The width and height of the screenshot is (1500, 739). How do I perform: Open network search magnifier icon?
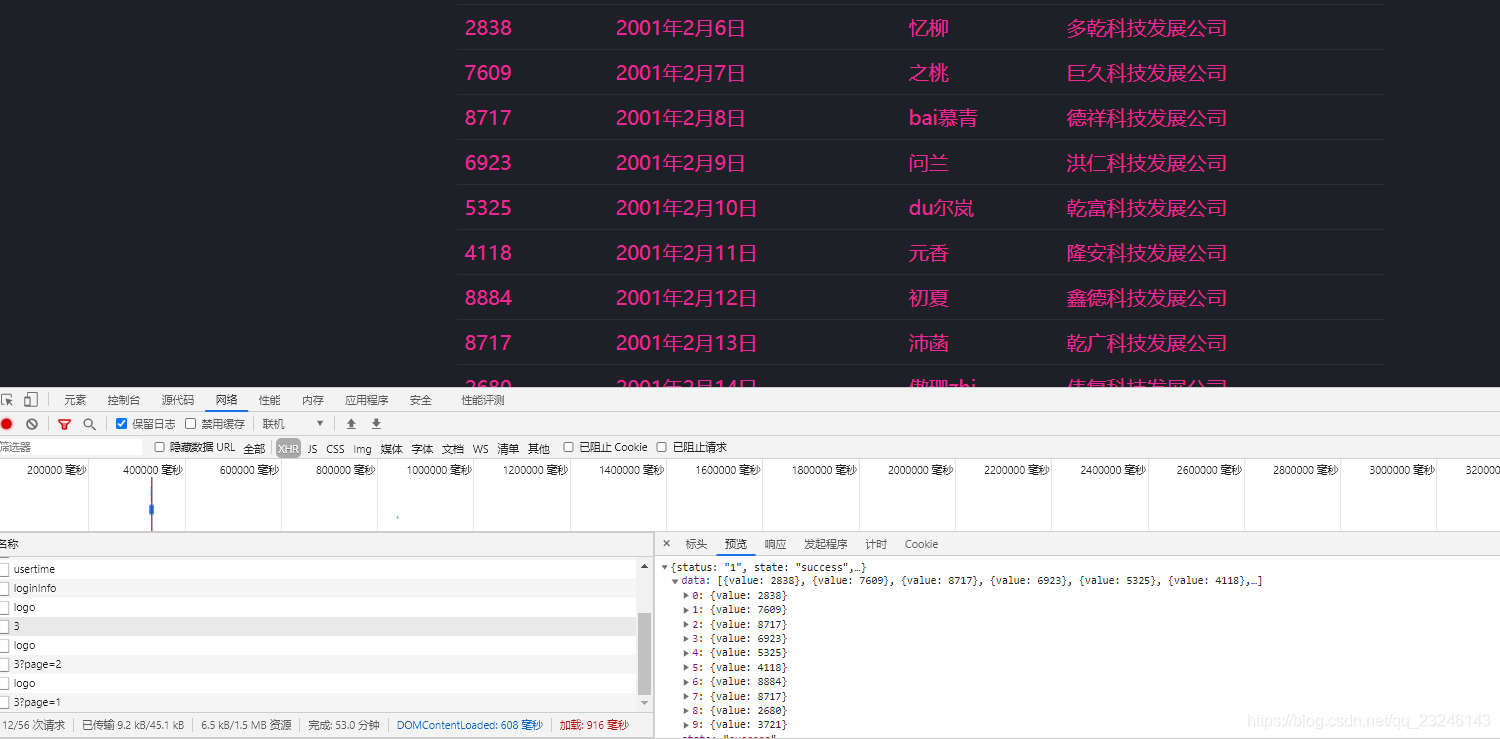89,424
